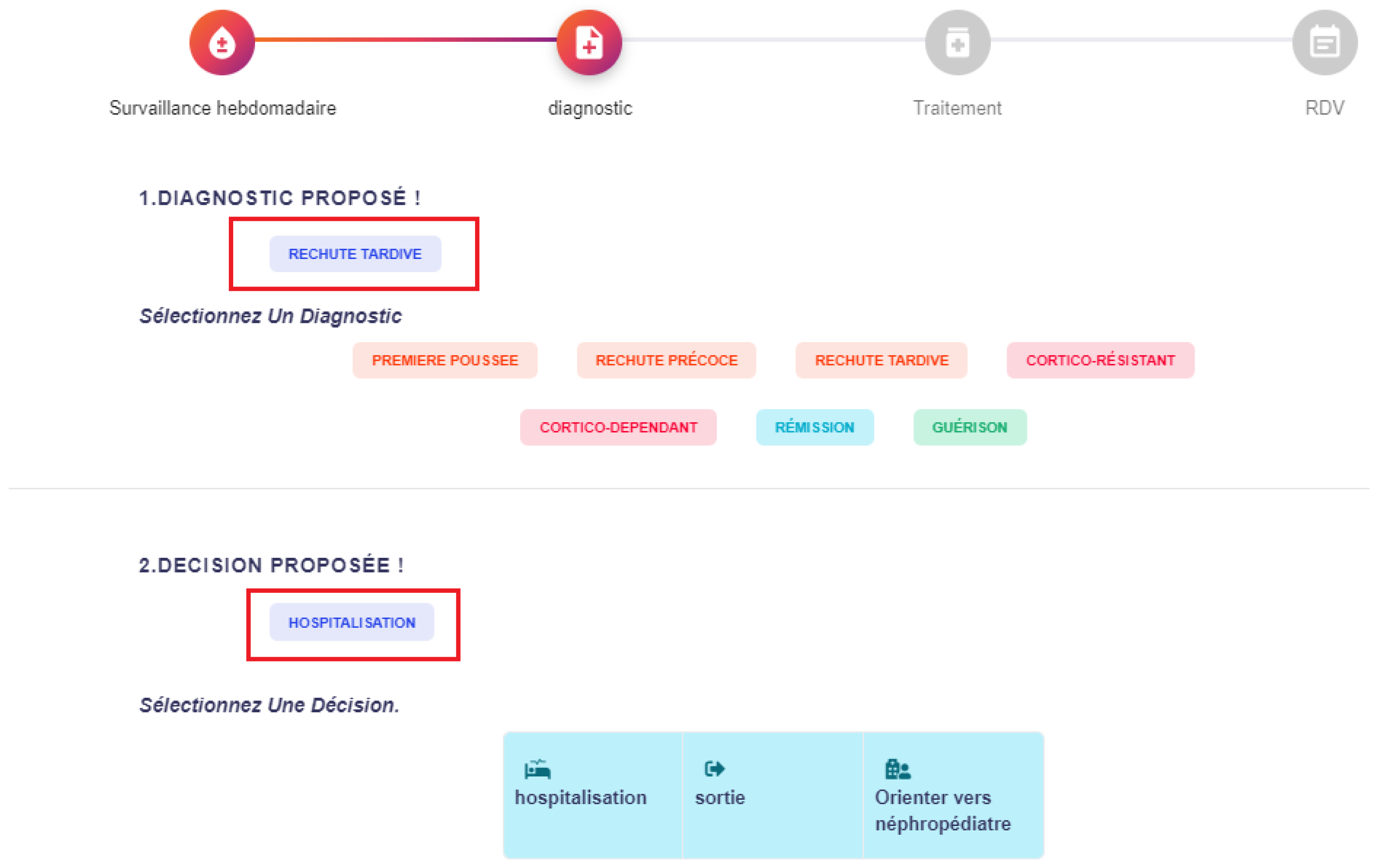Viewport: 1378px width, 868px height.
Task: Choose the GUÉRISON diagnosis
Action: point(969,427)
